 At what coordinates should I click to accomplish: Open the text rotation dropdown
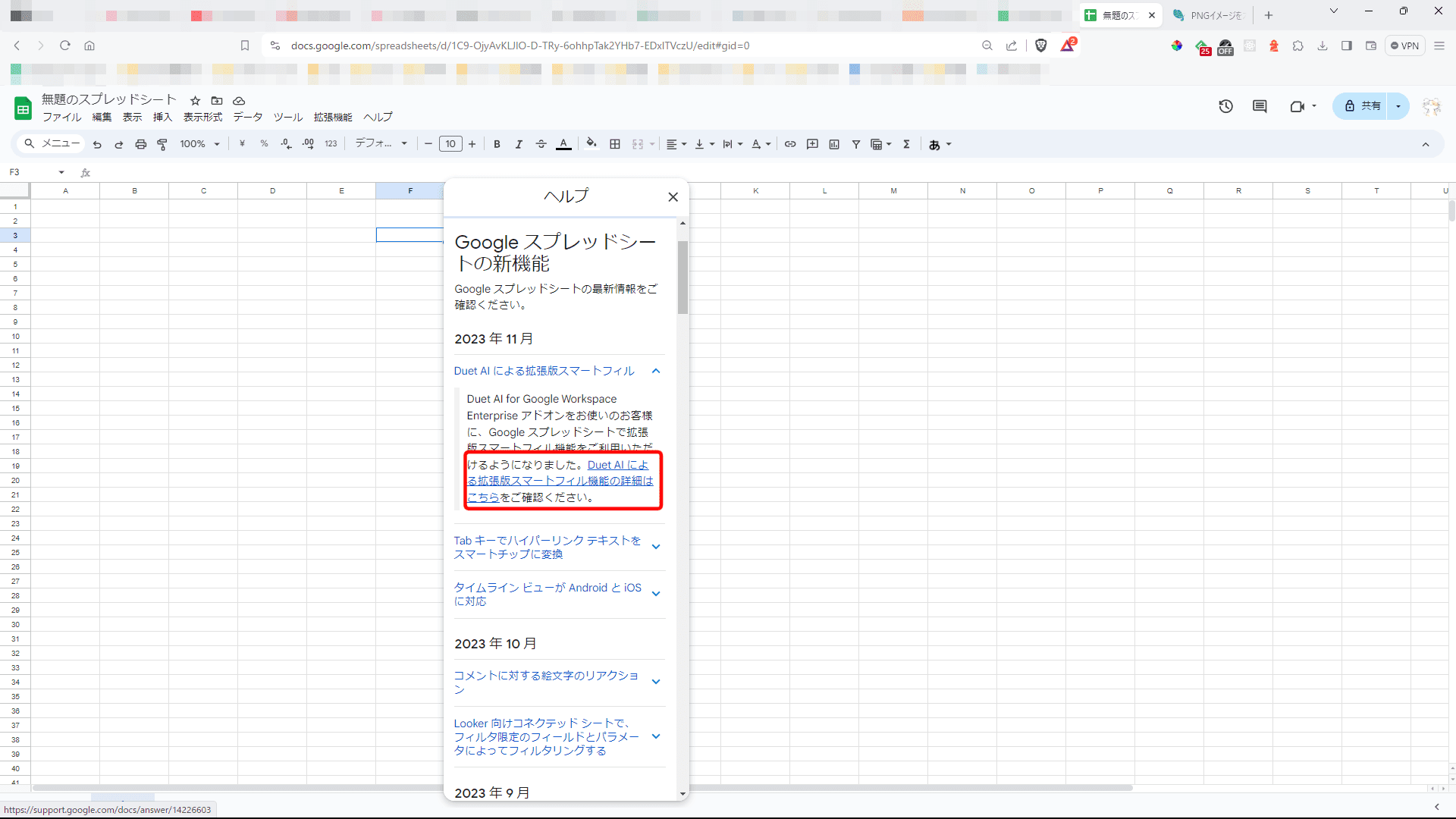point(761,144)
